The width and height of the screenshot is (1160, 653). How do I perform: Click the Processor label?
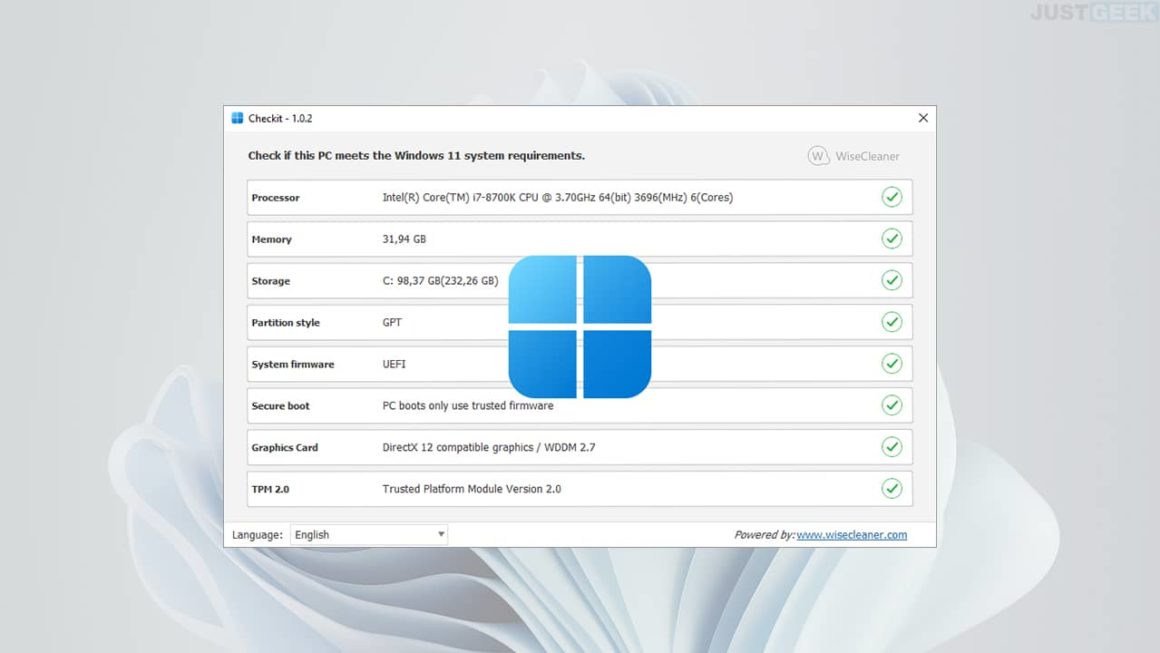click(x=275, y=197)
